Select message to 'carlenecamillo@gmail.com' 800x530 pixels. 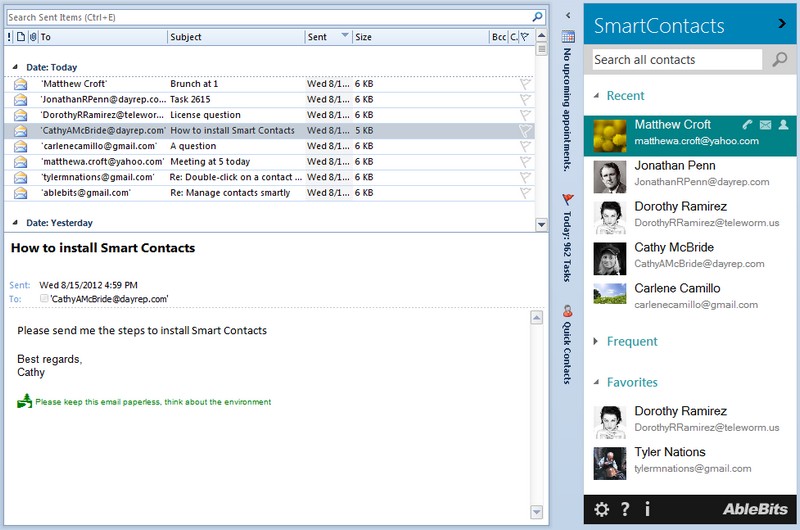pyautogui.click(x=269, y=146)
